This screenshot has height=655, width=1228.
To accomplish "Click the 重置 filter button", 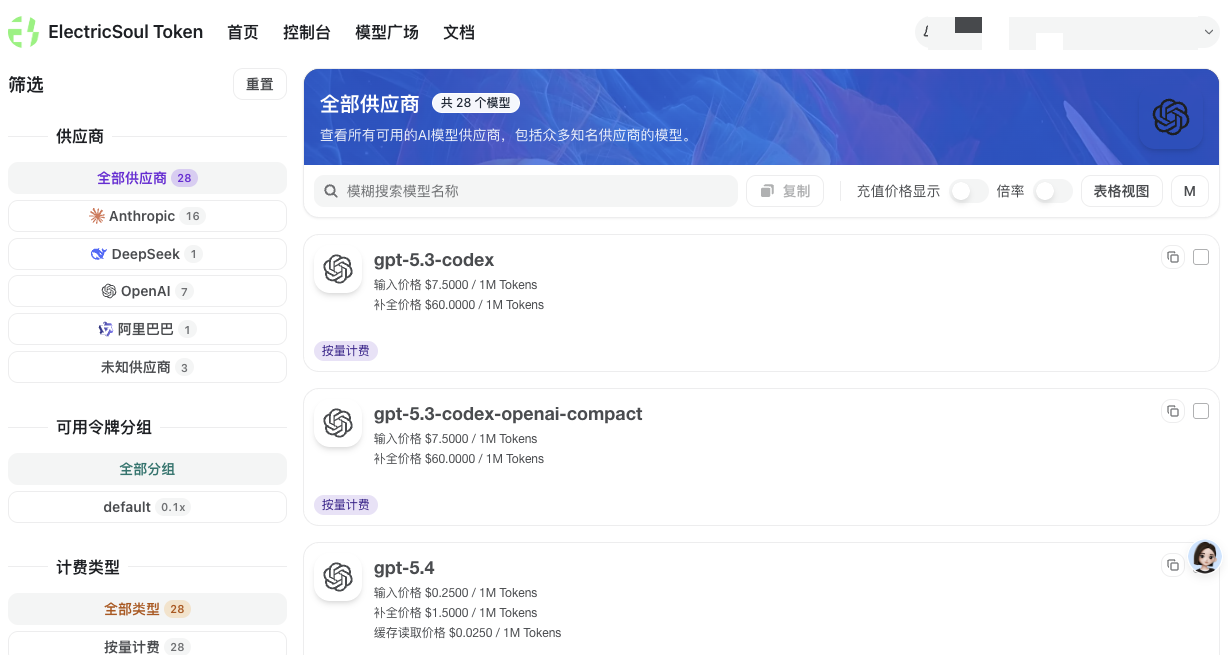I will point(260,85).
